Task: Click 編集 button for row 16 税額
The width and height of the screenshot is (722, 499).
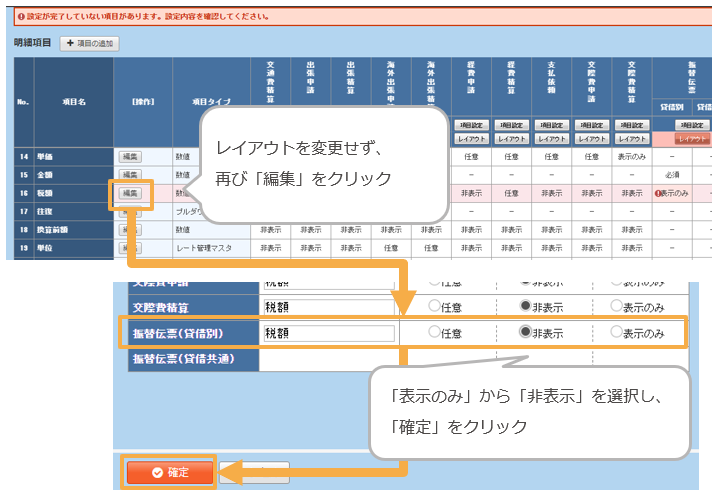Action: click(x=130, y=192)
